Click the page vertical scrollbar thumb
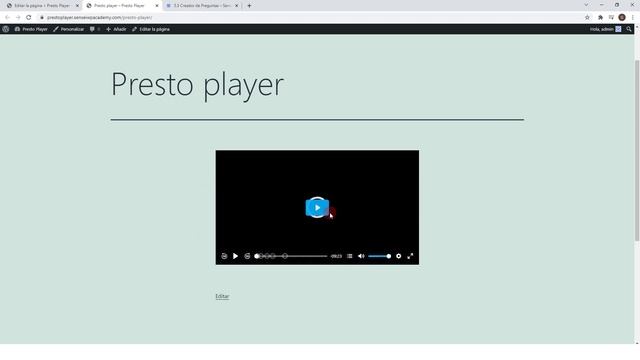 pyautogui.click(x=637, y=150)
